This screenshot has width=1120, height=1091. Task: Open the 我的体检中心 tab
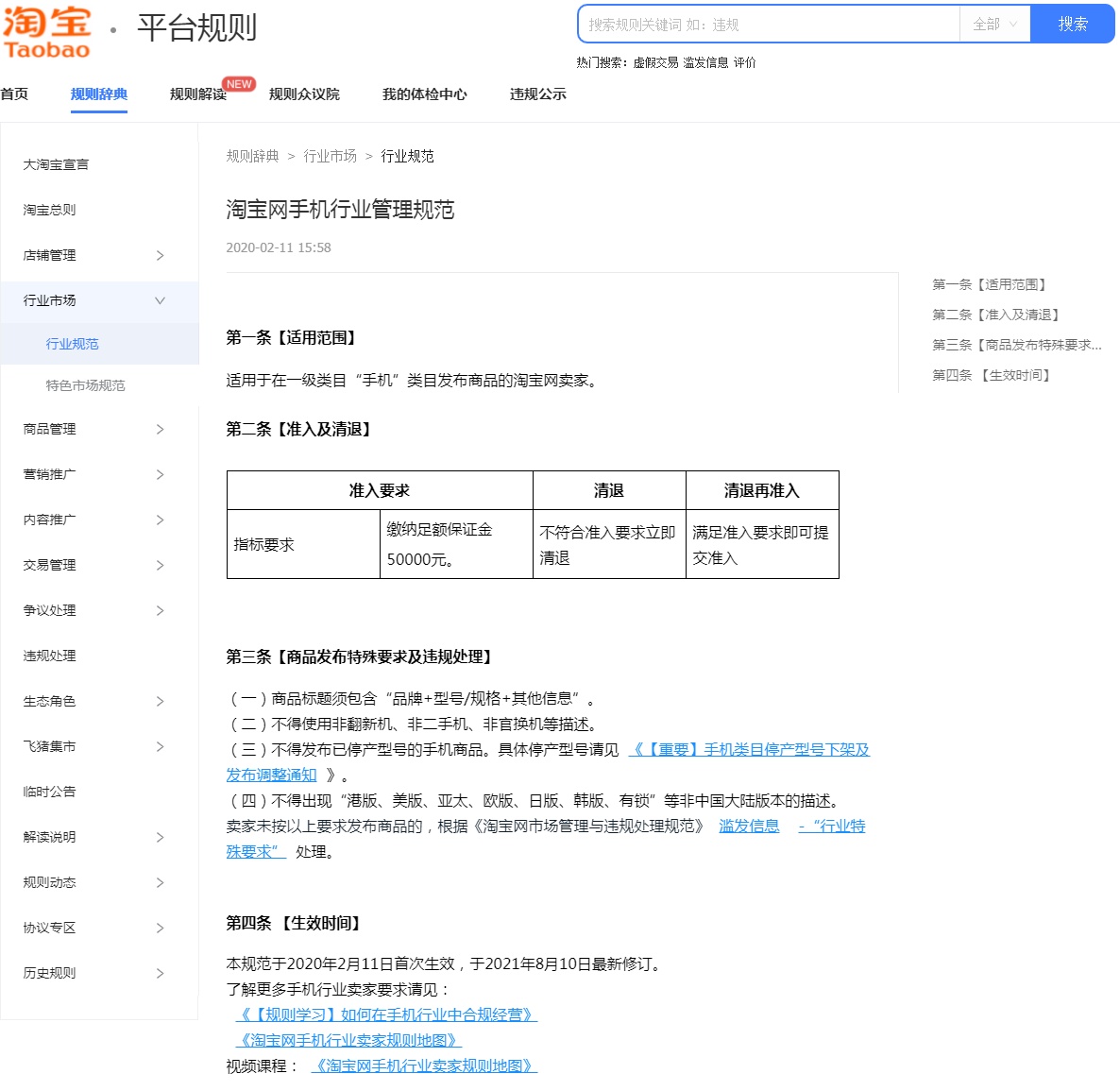pos(424,94)
